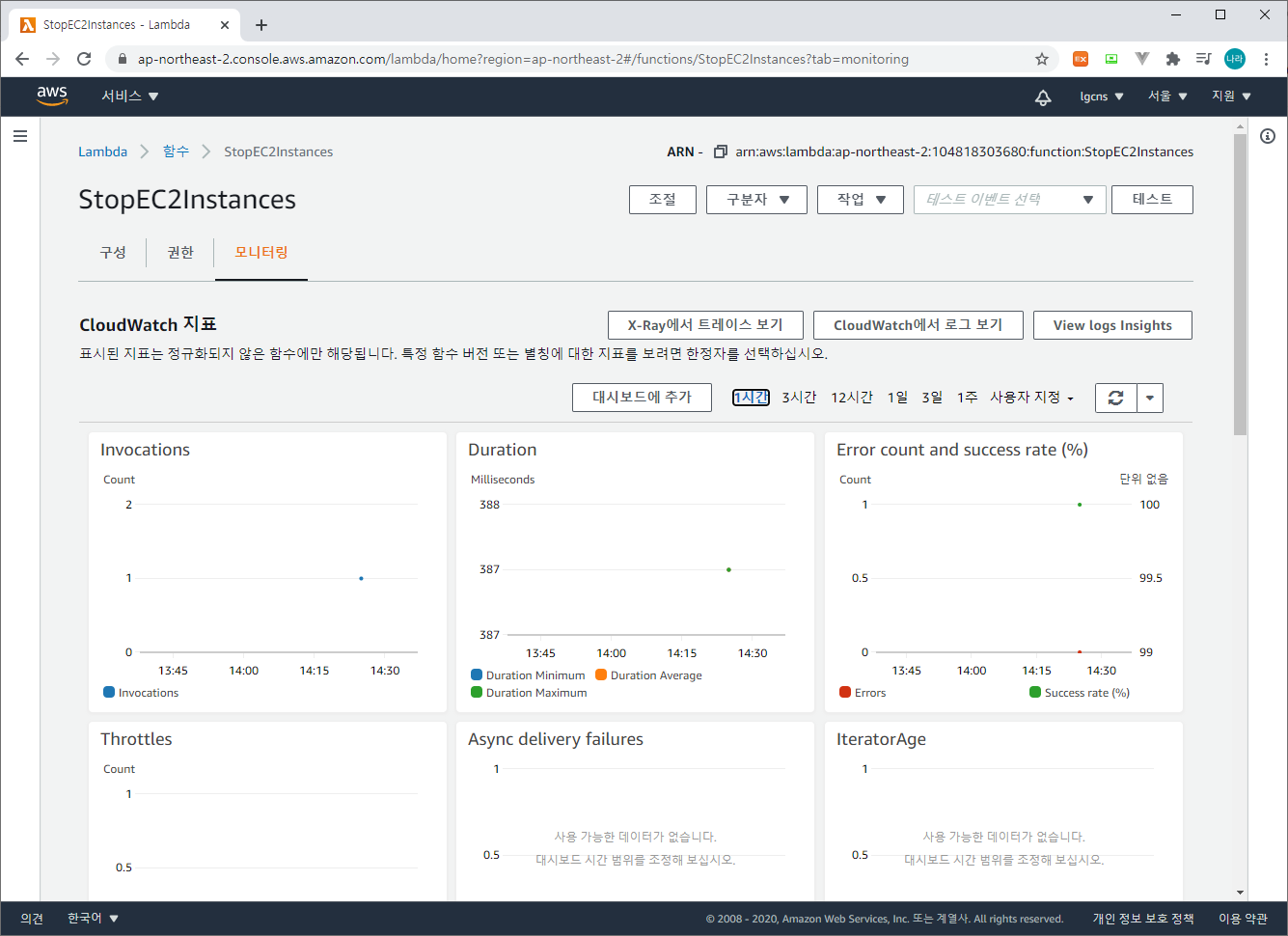
Task: Click the 테스트 button
Action: tap(1152, 200)
